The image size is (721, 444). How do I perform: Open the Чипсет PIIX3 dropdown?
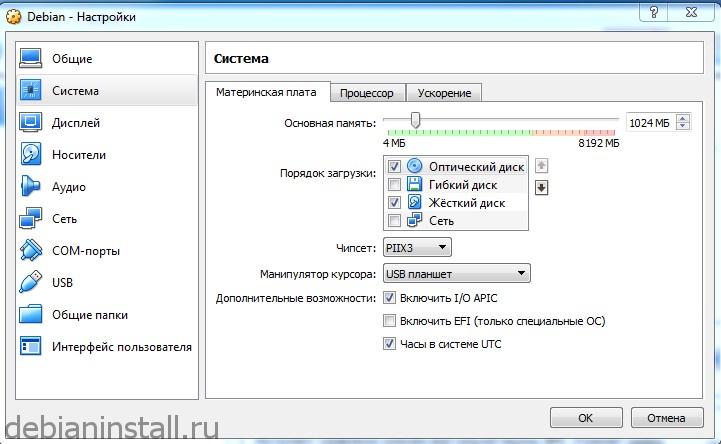pyautogui.click(x=417, y=247)
